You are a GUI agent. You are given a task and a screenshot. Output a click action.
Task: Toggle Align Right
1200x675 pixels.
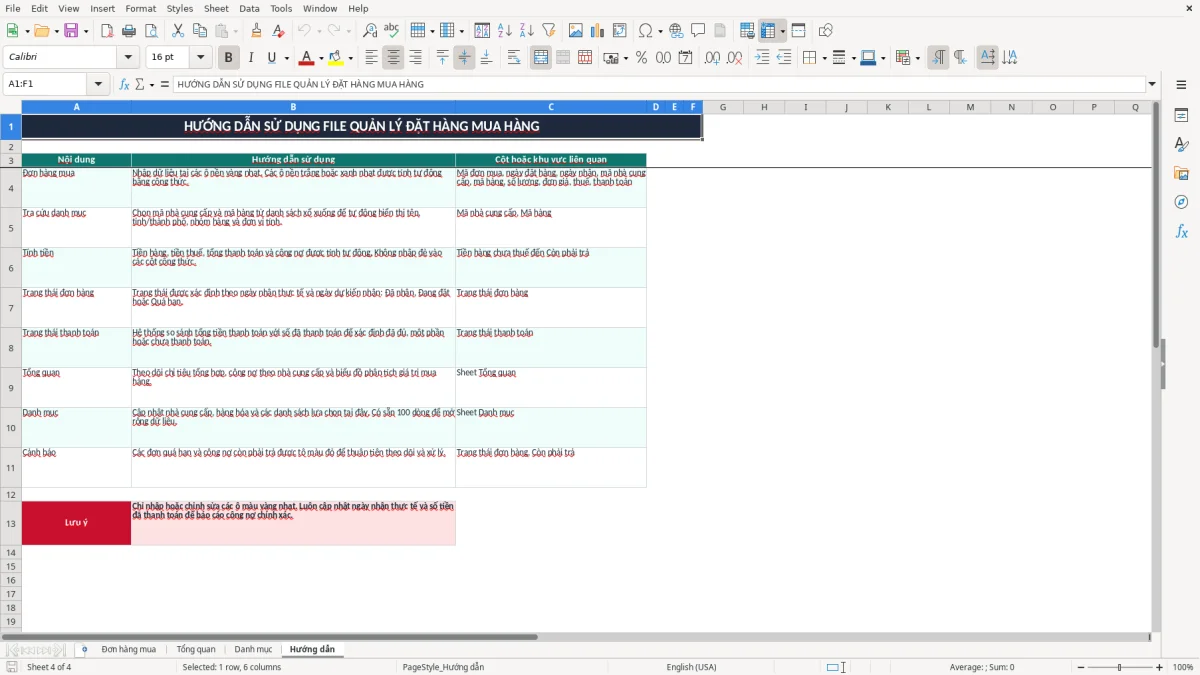416,58
